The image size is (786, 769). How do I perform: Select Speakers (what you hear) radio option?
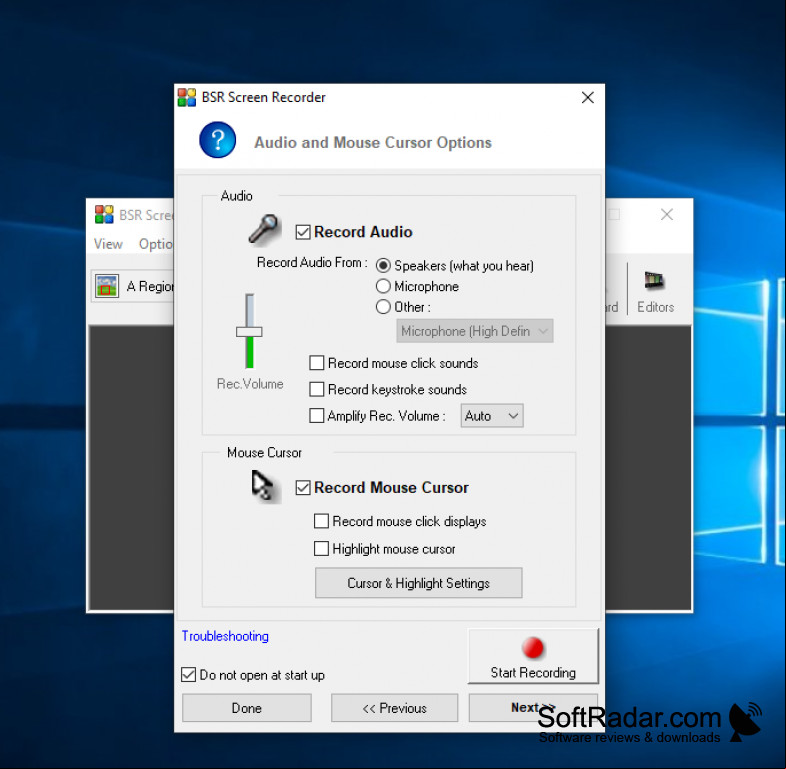[x=383, y=265]
